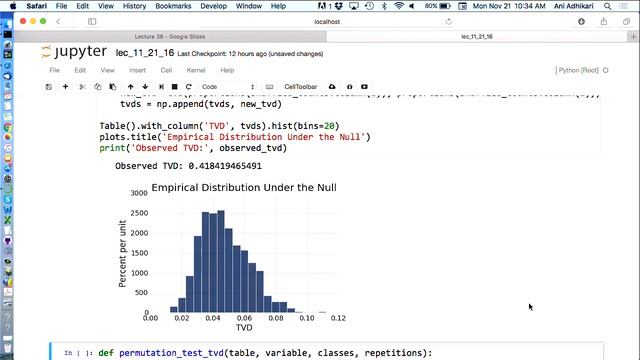Image resolution: width=640 pixels, height=360 pixels.
Task: Open the notebook File menu
Action: (x=55, y=70)
